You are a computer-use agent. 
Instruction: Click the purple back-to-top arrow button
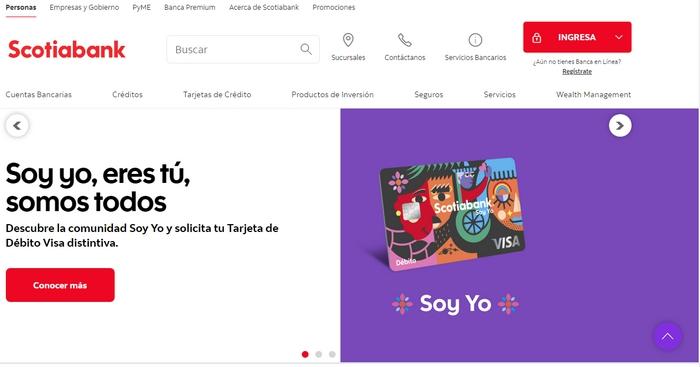pos(667,336)
